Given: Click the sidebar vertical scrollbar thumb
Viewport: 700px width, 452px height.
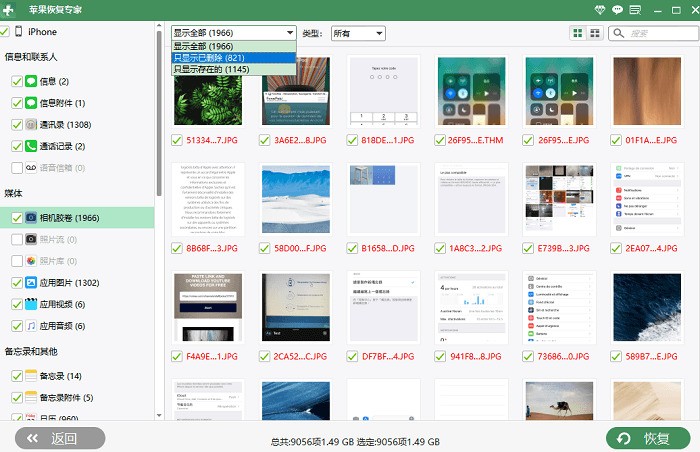Looking at the screenshot, I should (x=159, y=114).
